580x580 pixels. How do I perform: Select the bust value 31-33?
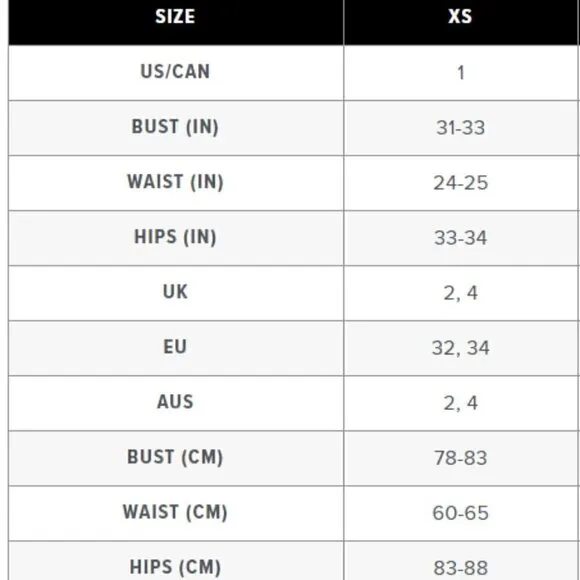click(461, 128)
